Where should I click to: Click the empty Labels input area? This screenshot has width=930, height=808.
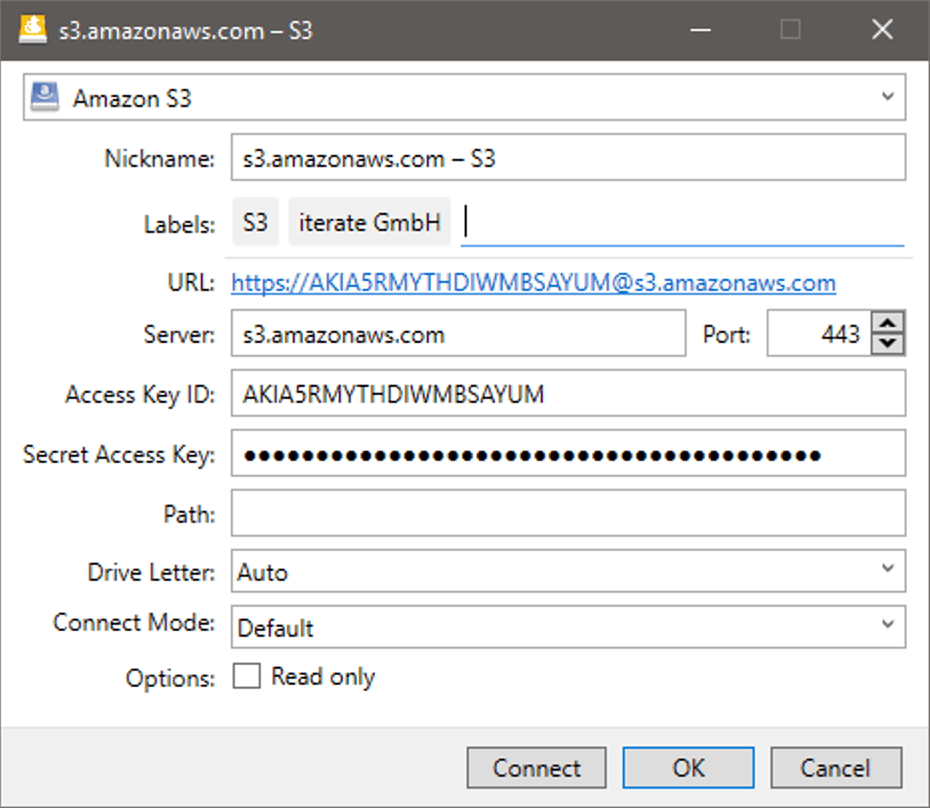tap(682, 222)
